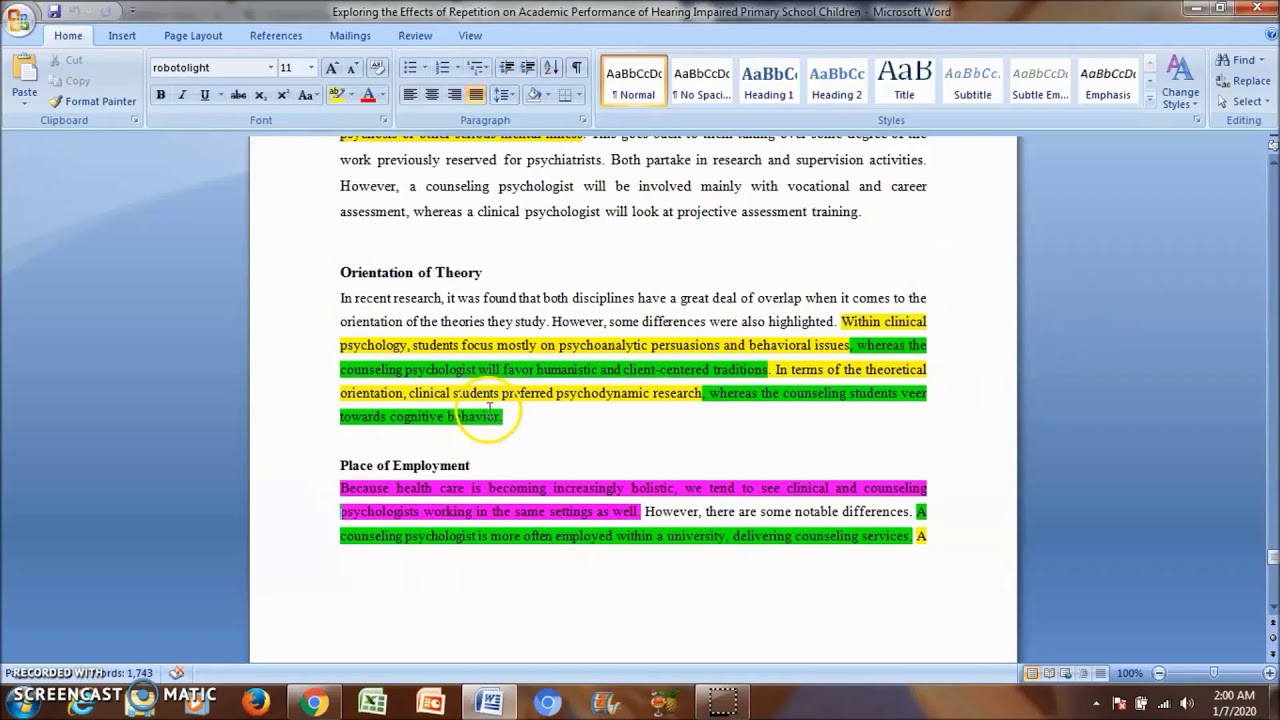
Task: Increase paragraph indent
Action: [x=527, y=68]
